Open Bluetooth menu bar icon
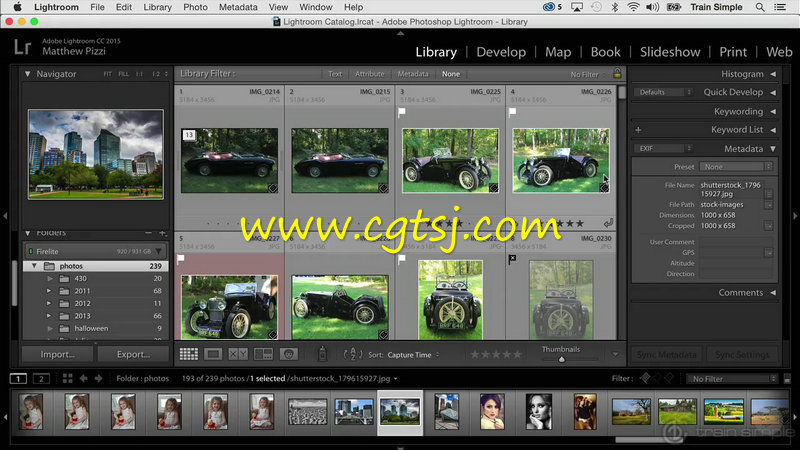Screen dimensions: 800x450 (615, 7)
